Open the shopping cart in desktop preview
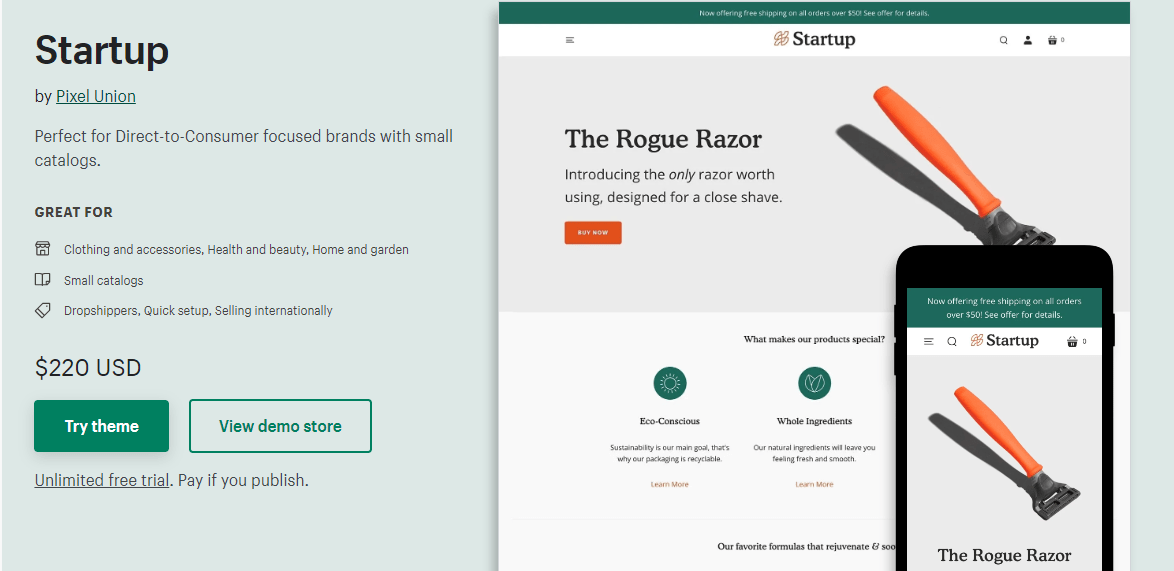The height and width of the screenshot is (571, 1174). [x=1053, y=40]
